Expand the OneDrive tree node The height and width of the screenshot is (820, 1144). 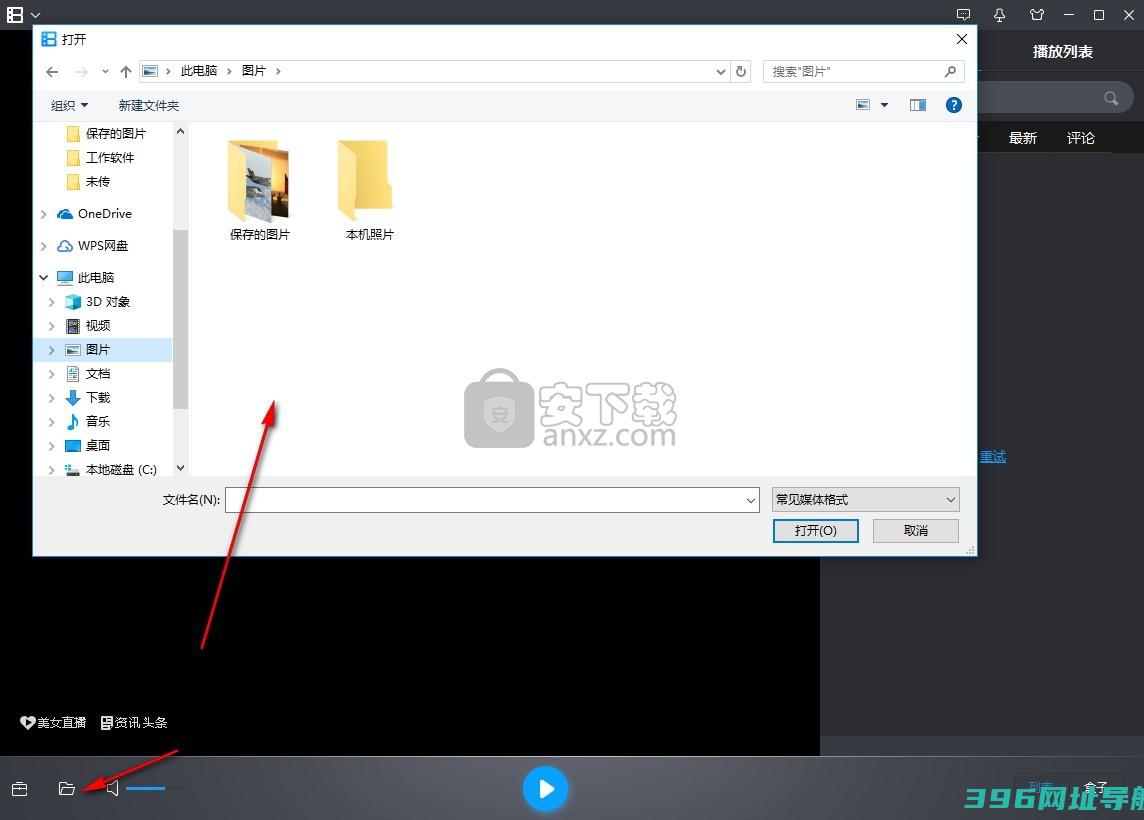click(43, 214)
